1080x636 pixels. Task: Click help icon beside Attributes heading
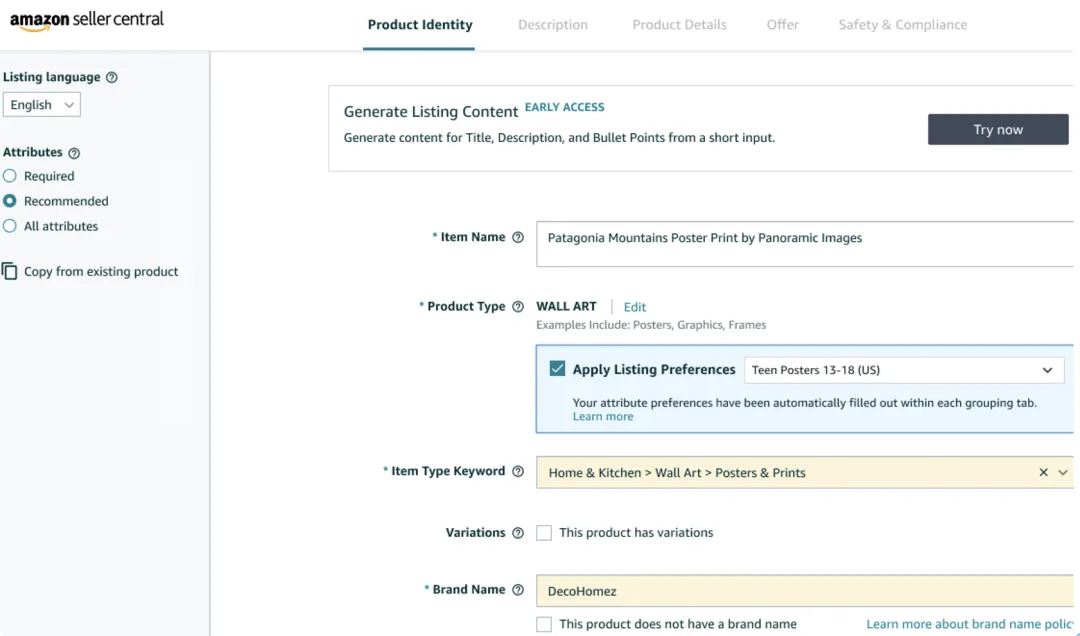coord(74,153)
